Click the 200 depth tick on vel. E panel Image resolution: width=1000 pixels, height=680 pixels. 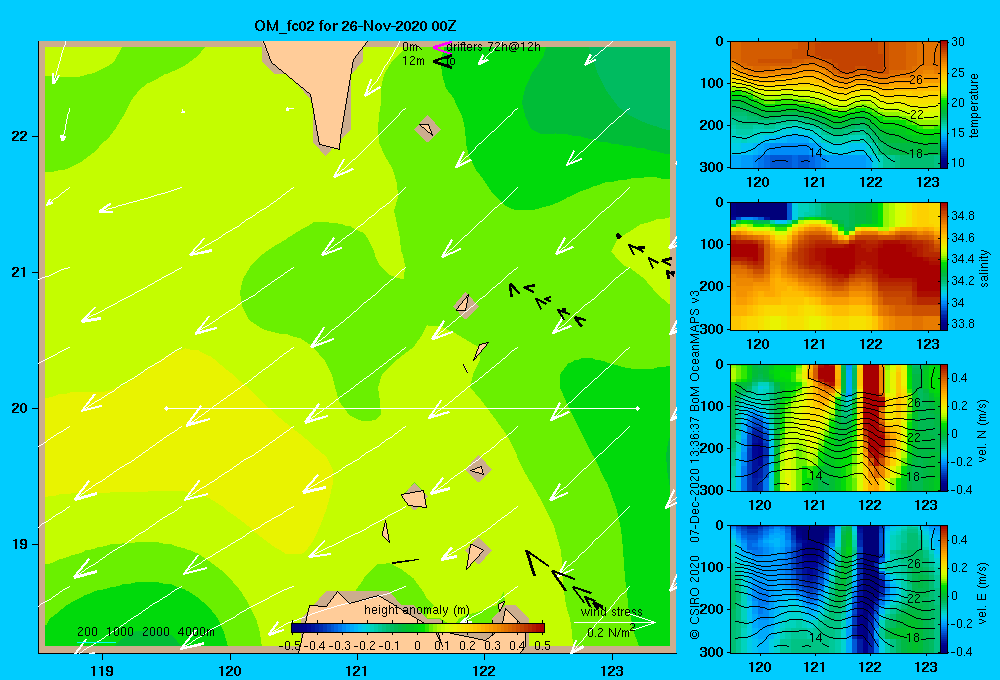710,609
